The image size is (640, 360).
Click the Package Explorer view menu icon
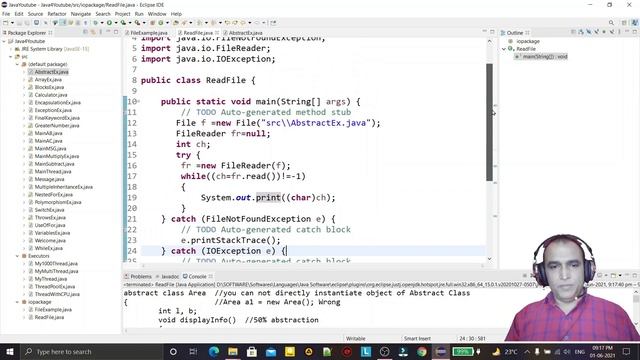tap(101, 32)
